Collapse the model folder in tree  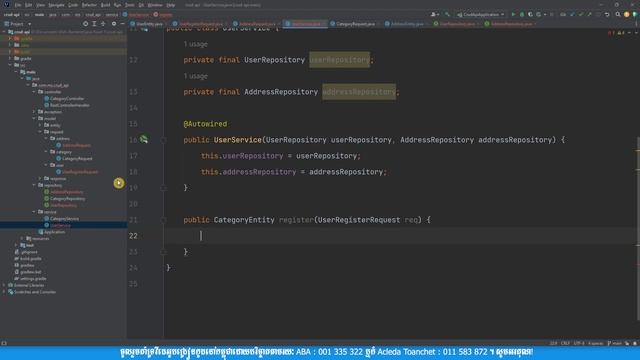tap(34, 118)
